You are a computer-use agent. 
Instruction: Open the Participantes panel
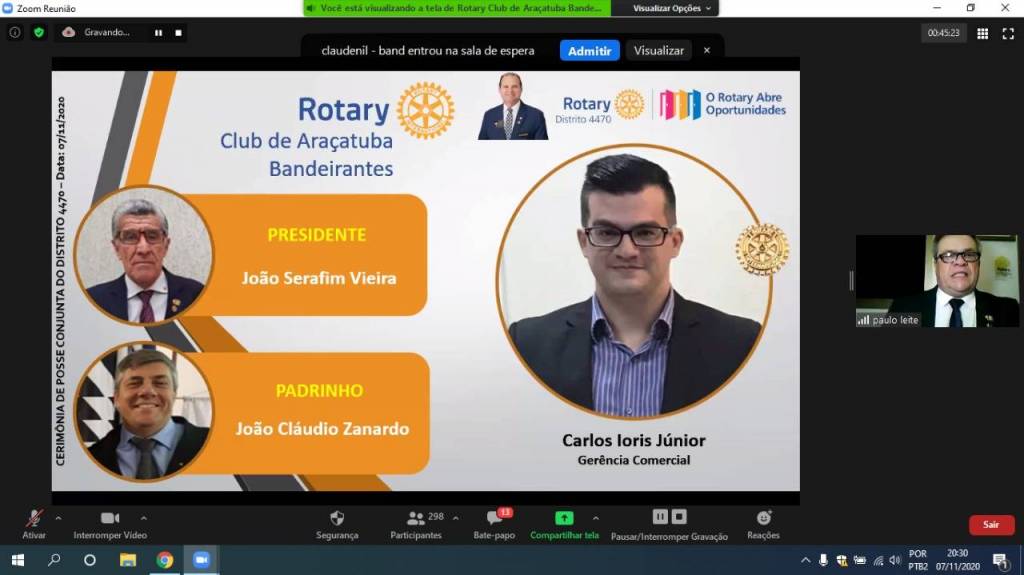(x=416, y=518)
